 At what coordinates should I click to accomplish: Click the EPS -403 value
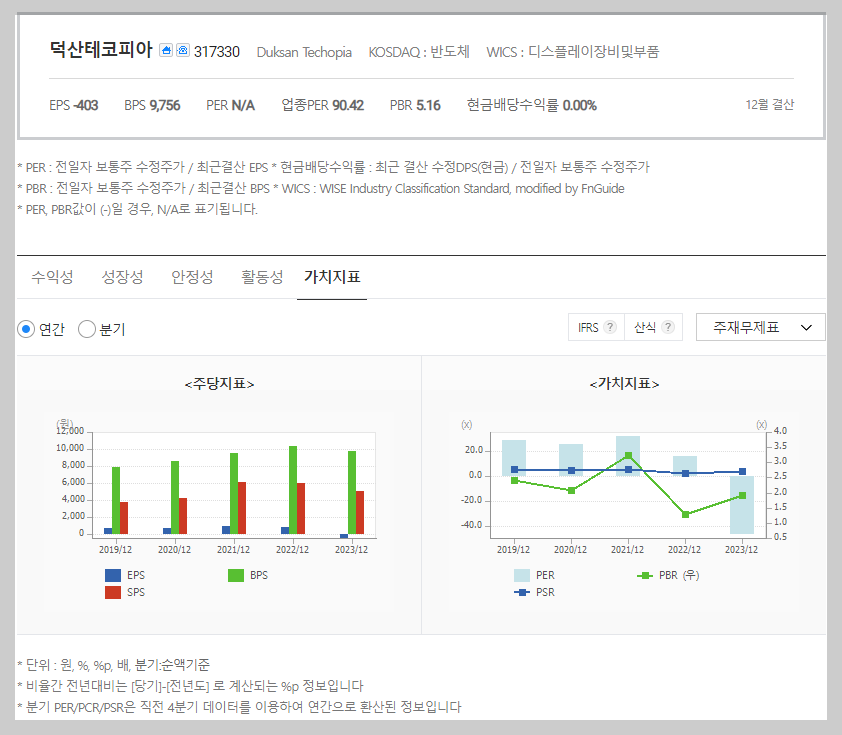(x=74, y=105)
